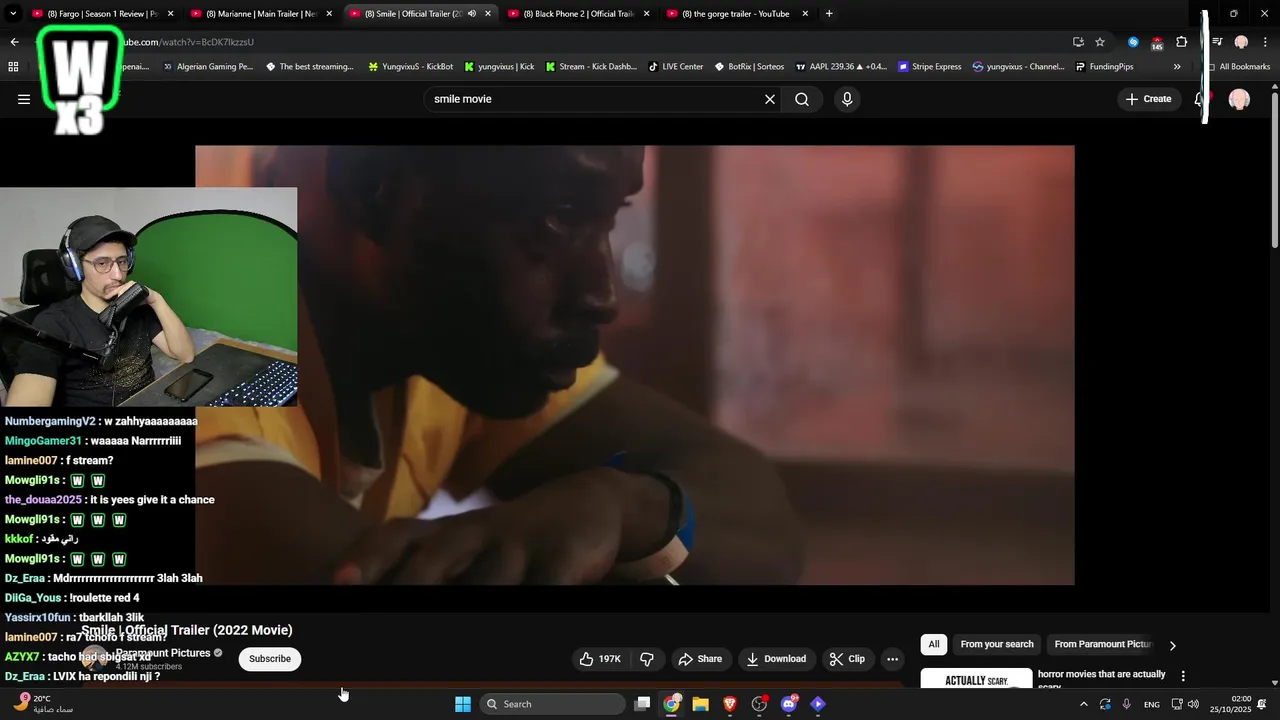The image size is (1280, 720).
Task: Open 'yungvixus | Kick' bookmark
Action: click(x=499, y=67)
